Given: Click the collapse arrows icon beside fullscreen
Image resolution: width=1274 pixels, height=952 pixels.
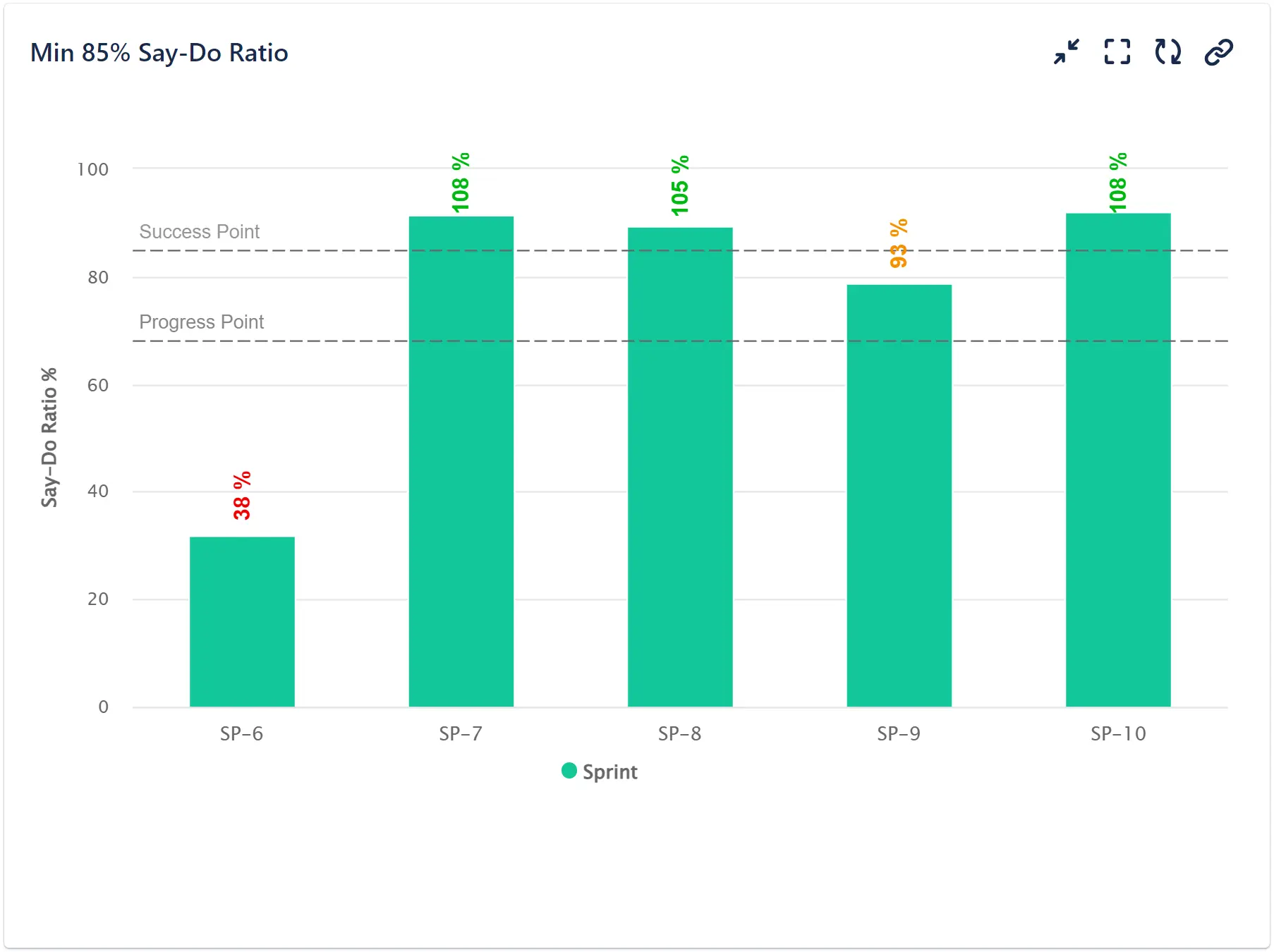Looking at the screenshot, I should pos(1065,51).
